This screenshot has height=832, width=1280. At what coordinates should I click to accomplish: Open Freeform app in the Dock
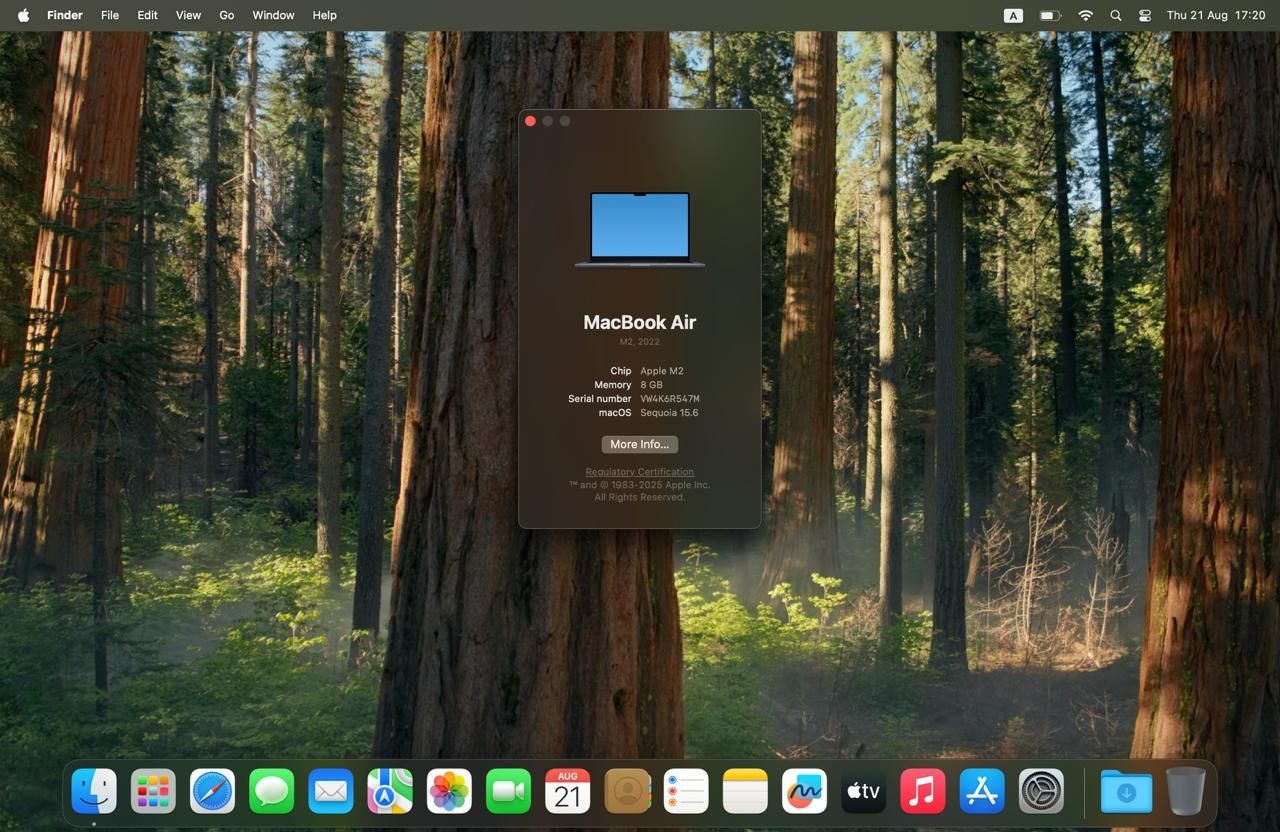[x=804, y=792]
